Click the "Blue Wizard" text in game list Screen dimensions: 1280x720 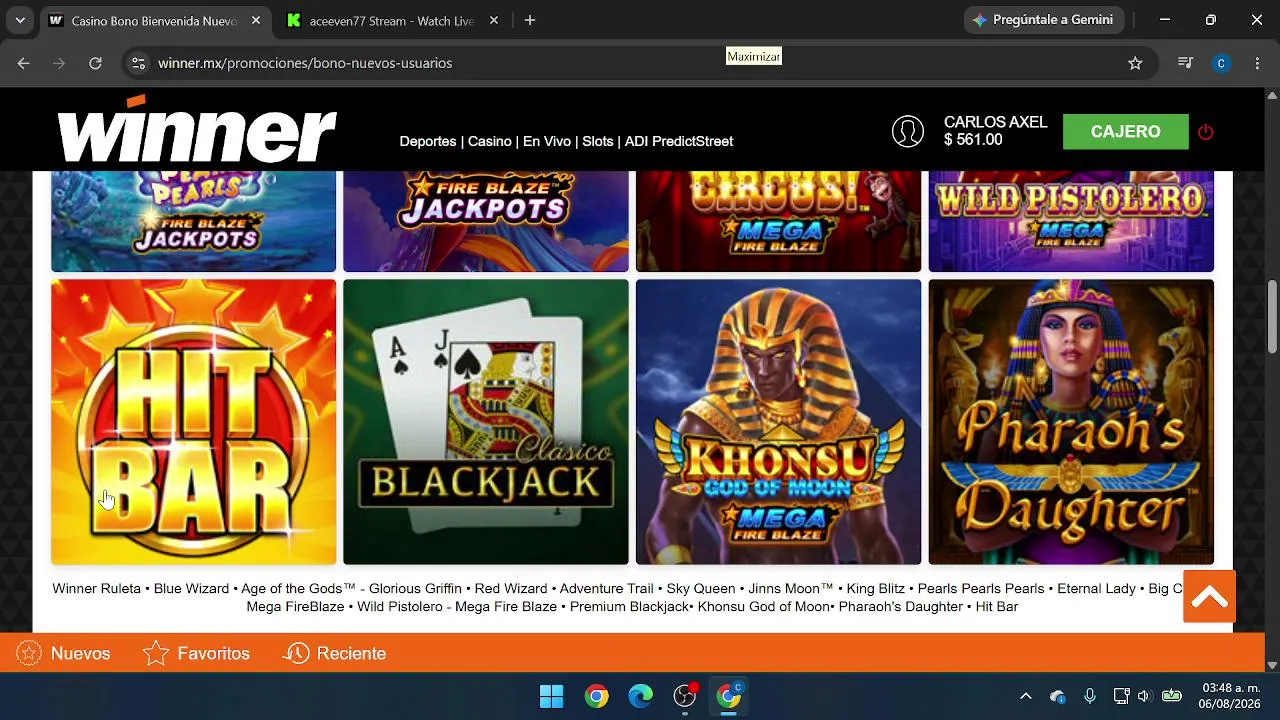click(191, 589)
